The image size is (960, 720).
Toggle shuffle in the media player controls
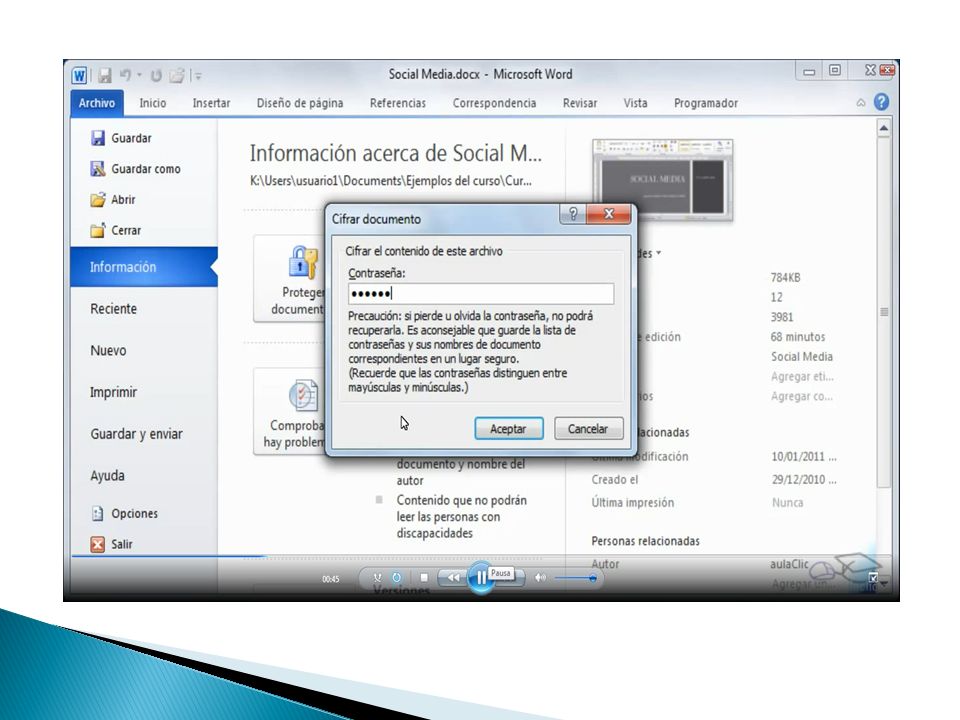(x=378, y=577)
